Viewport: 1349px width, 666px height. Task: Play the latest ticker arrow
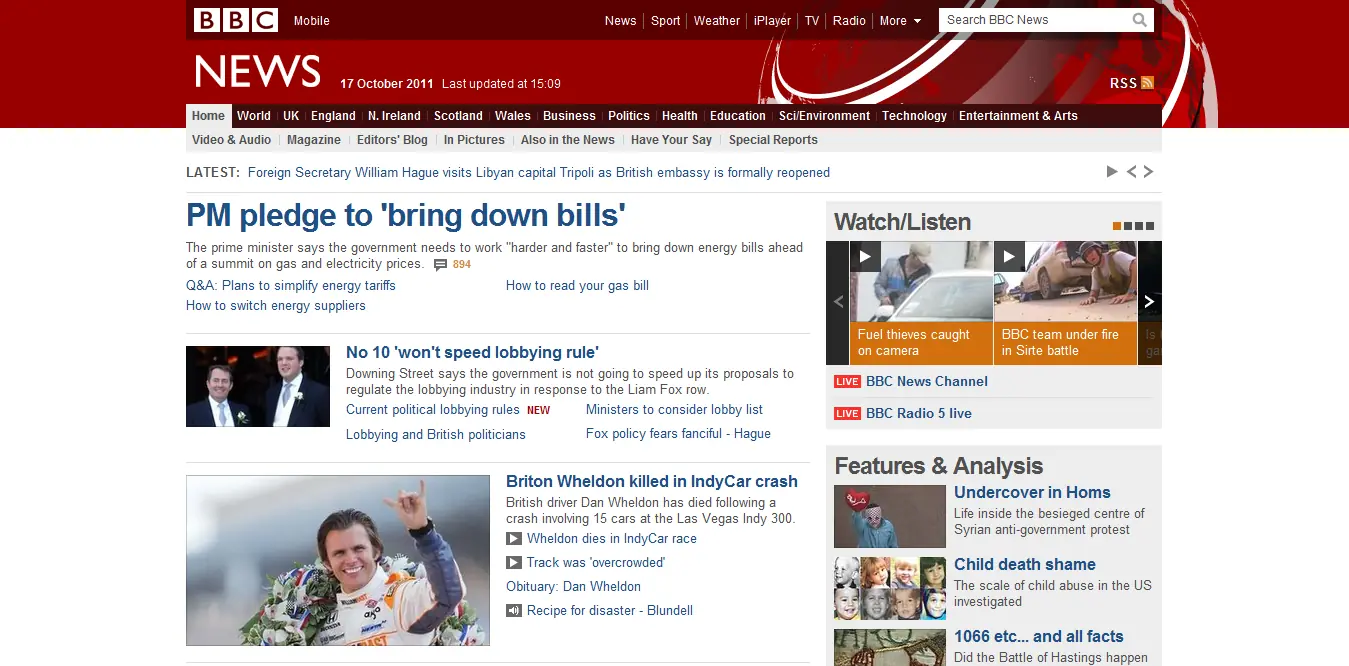click(x=1112, y=172)
